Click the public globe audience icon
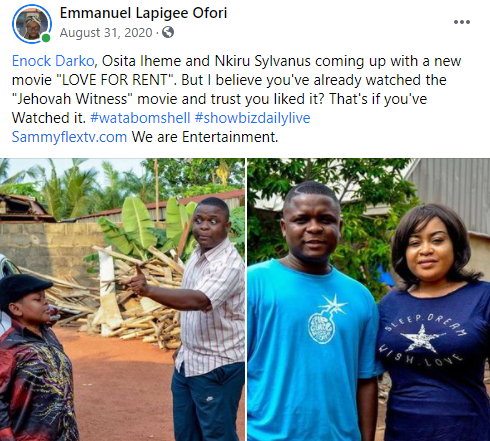Viewport: 490px width, 441px height. (x=168, y=32)
